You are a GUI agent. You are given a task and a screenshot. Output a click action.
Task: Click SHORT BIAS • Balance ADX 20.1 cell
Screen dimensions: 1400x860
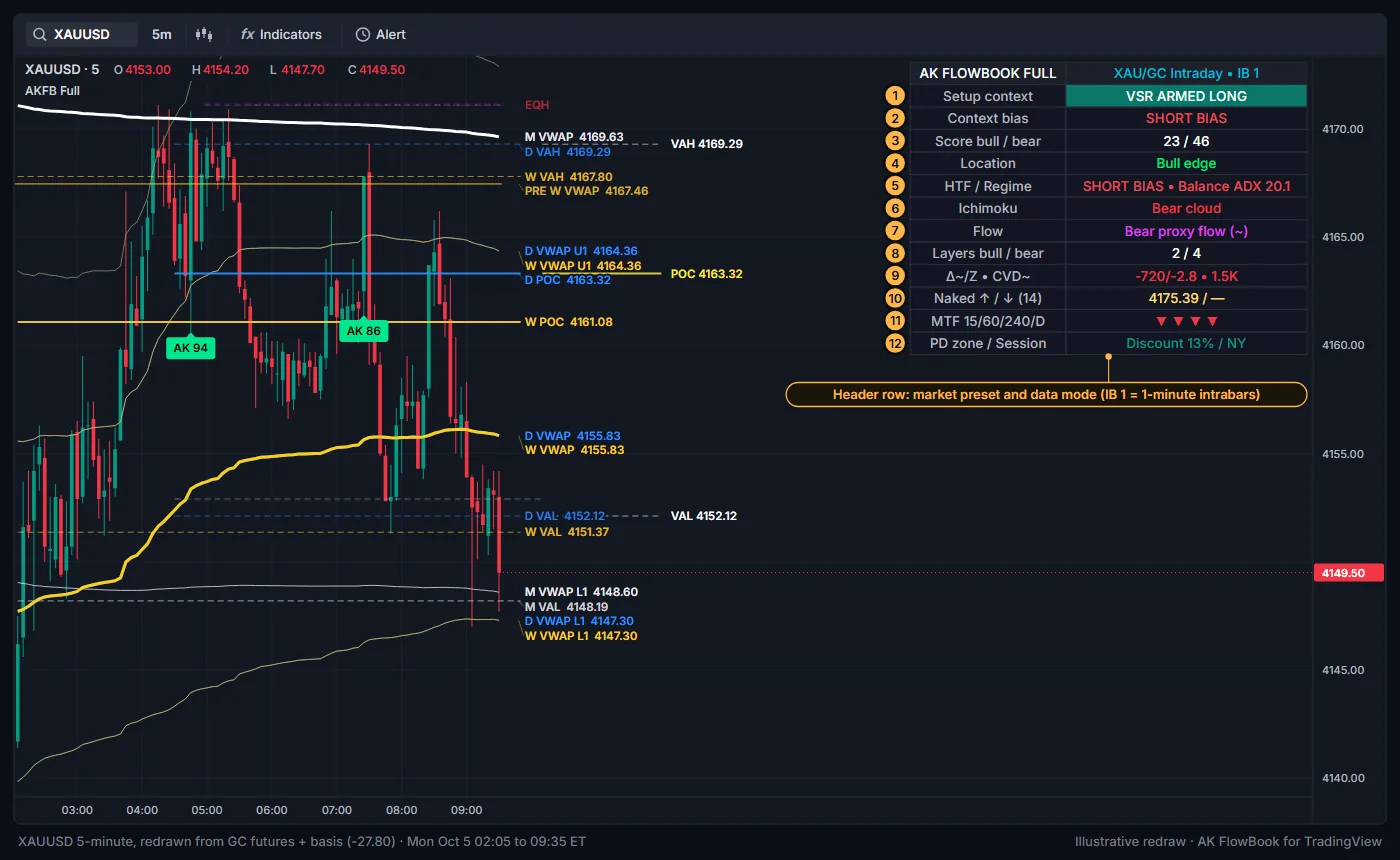click(1186, 186)
